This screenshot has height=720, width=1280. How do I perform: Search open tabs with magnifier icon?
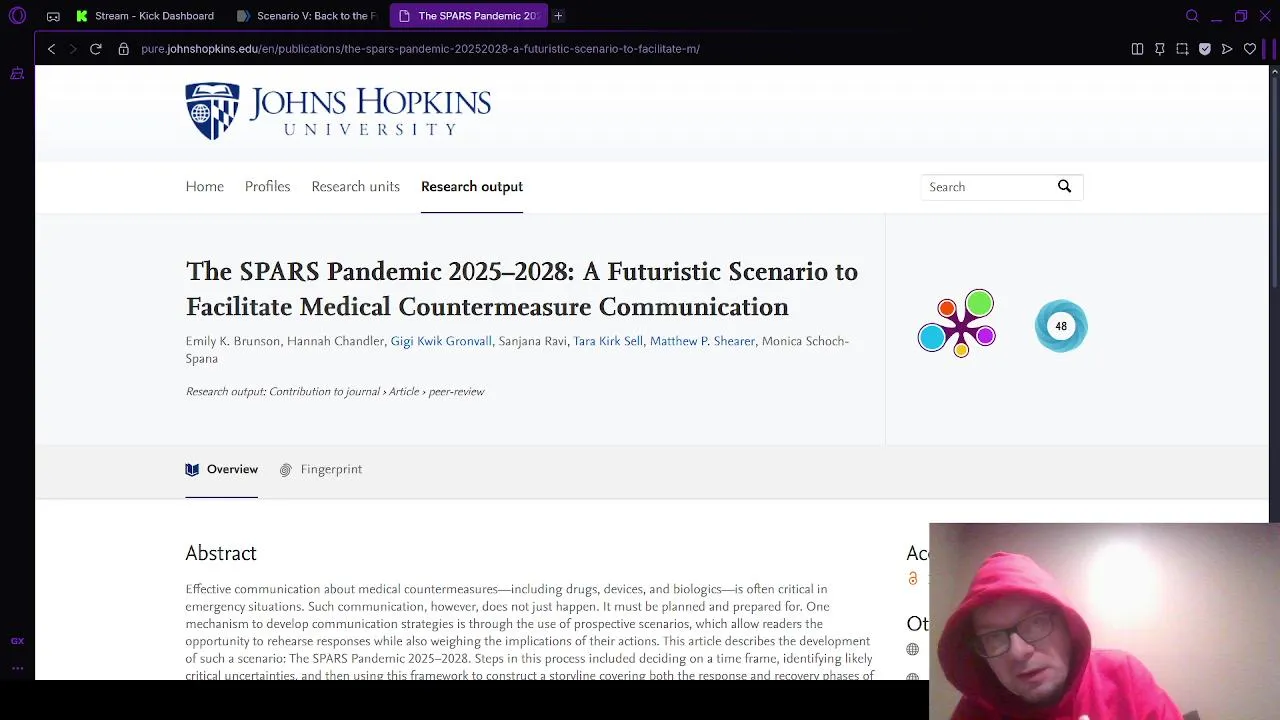[x=1192, y=16]
